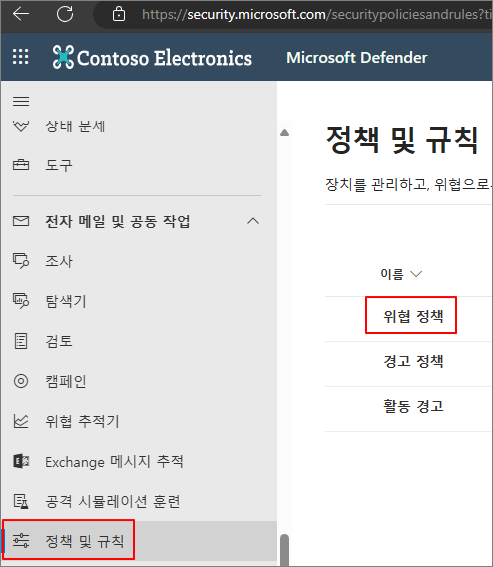Open the 탐색기 menu item
493x567 pixels.
click(x=66, y=301)
